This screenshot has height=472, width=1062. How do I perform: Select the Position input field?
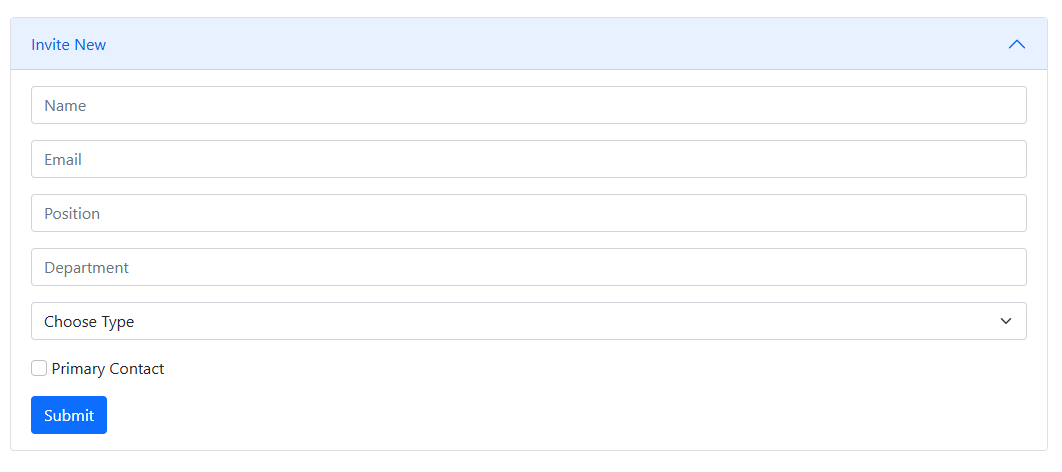click(529, 213)
